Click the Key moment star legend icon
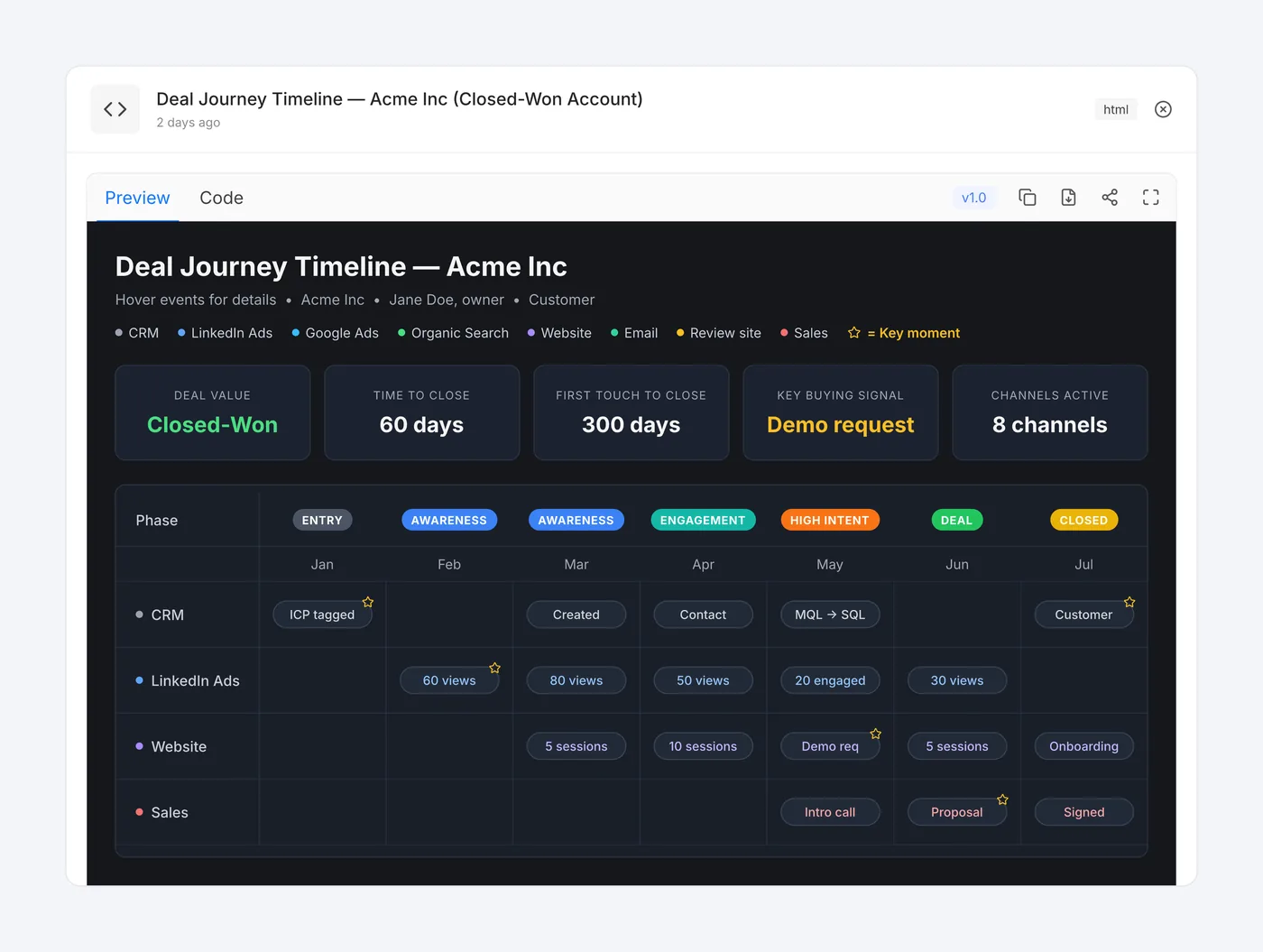 pos(854,333)
